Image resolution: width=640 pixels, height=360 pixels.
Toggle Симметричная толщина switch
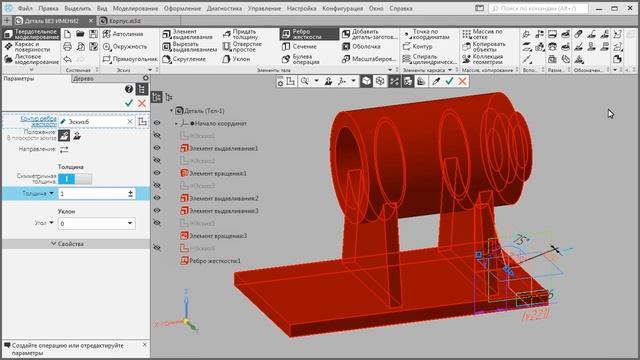pos(75,179)
